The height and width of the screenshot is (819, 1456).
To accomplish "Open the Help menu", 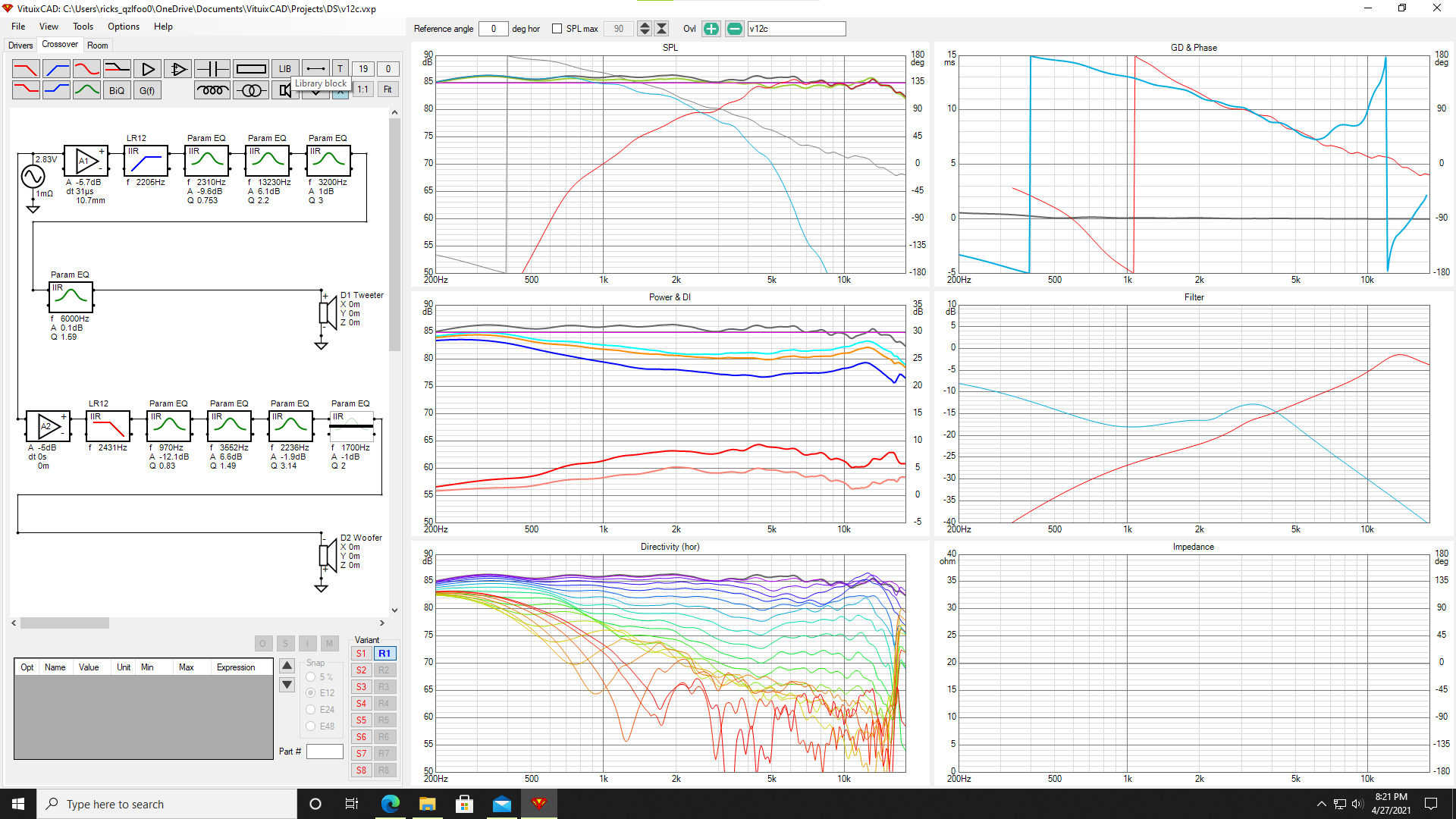I will click(x=163, y=27).
